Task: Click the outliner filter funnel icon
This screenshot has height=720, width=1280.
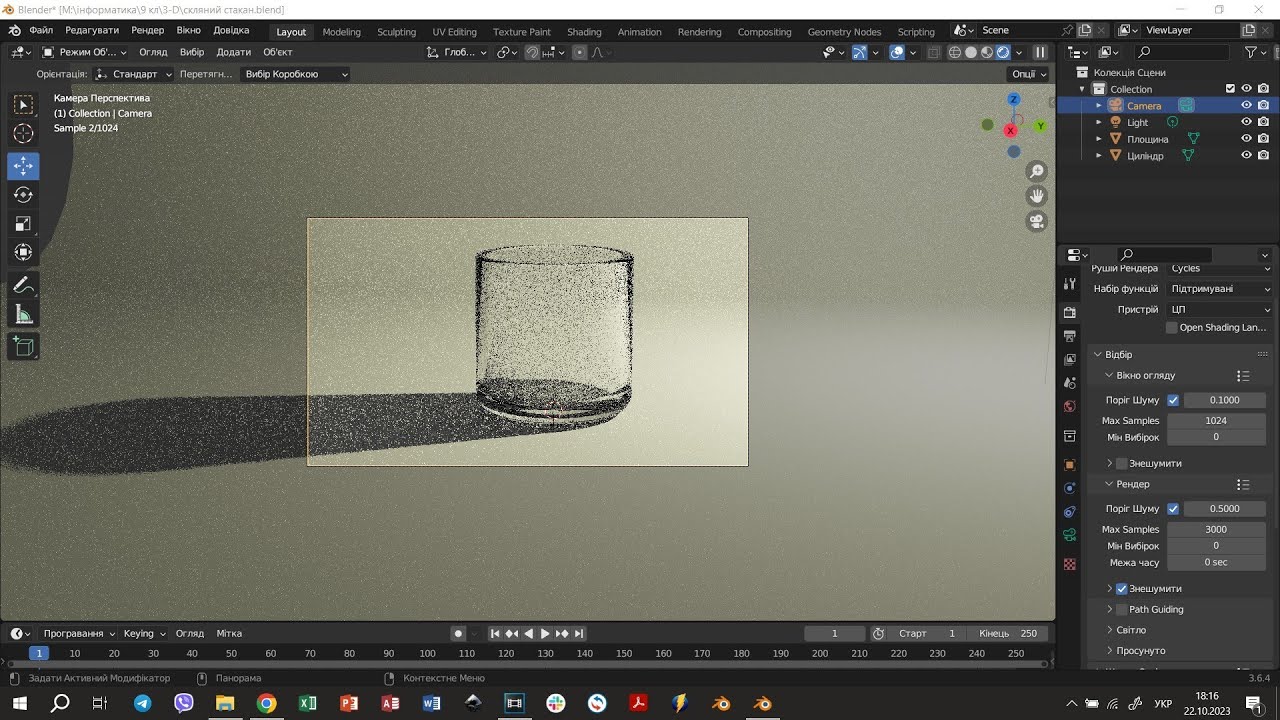Action: [x=1250, y=52]
